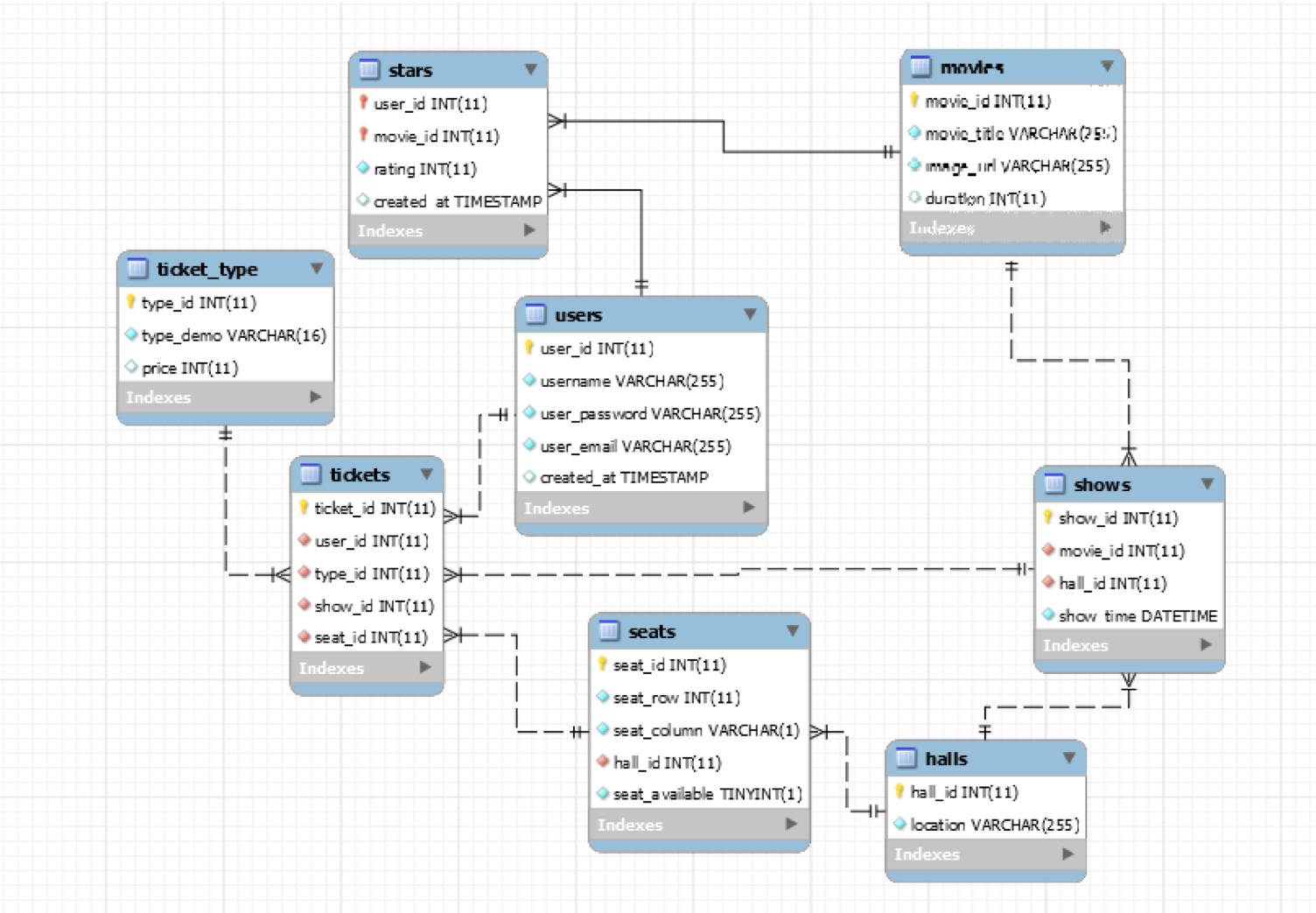1316x913 pixels.
Task: Expand Indexes section of tickets table
Action: click(x=425, y=667)
